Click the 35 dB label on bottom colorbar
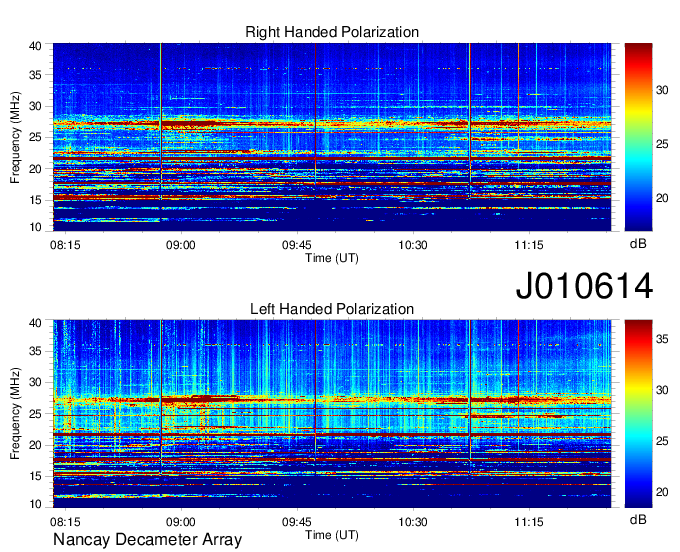Viewport: 680px width, 552px height. click(662, 339)
